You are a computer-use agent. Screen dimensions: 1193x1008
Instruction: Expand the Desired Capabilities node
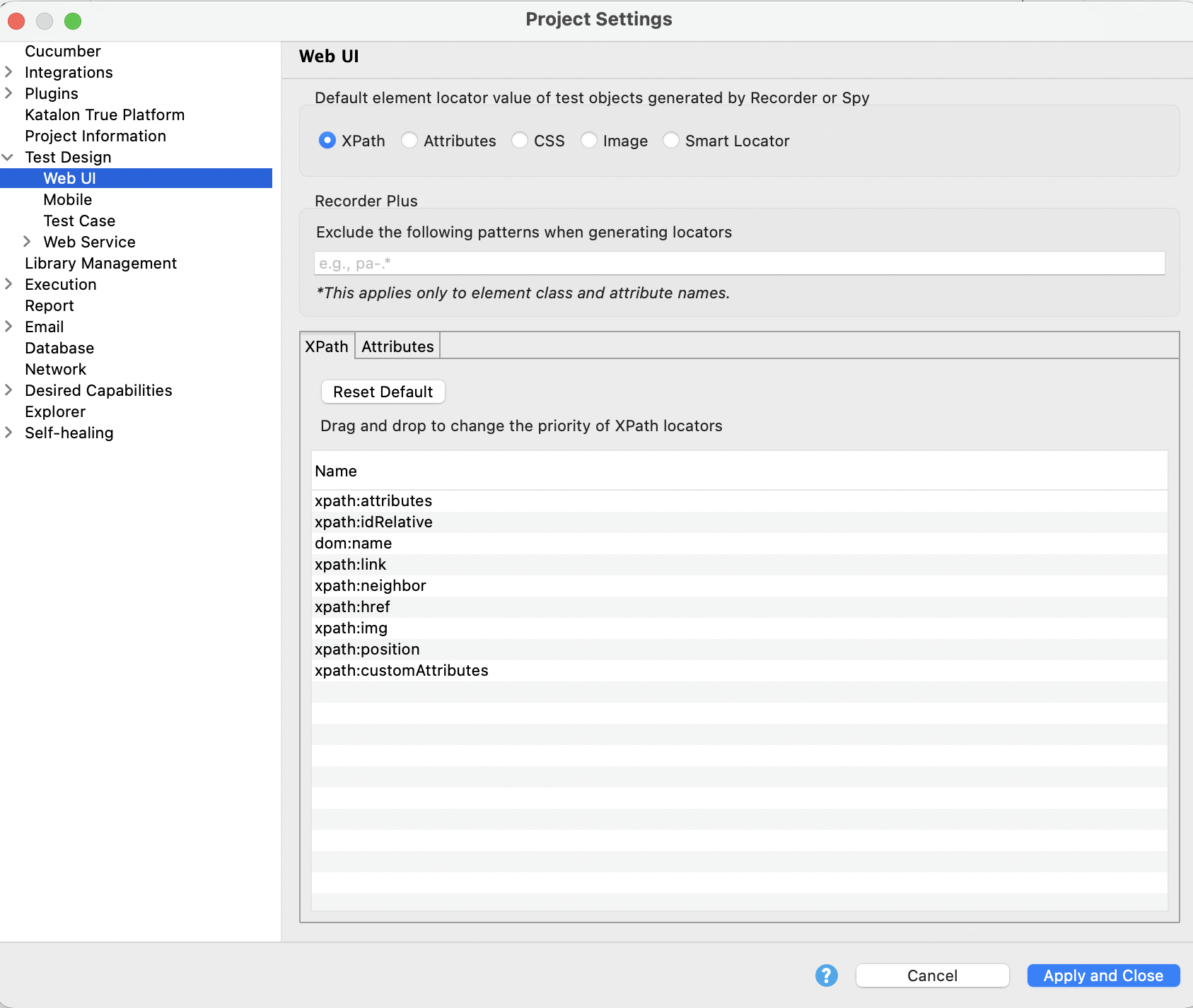tap(8, 390)
